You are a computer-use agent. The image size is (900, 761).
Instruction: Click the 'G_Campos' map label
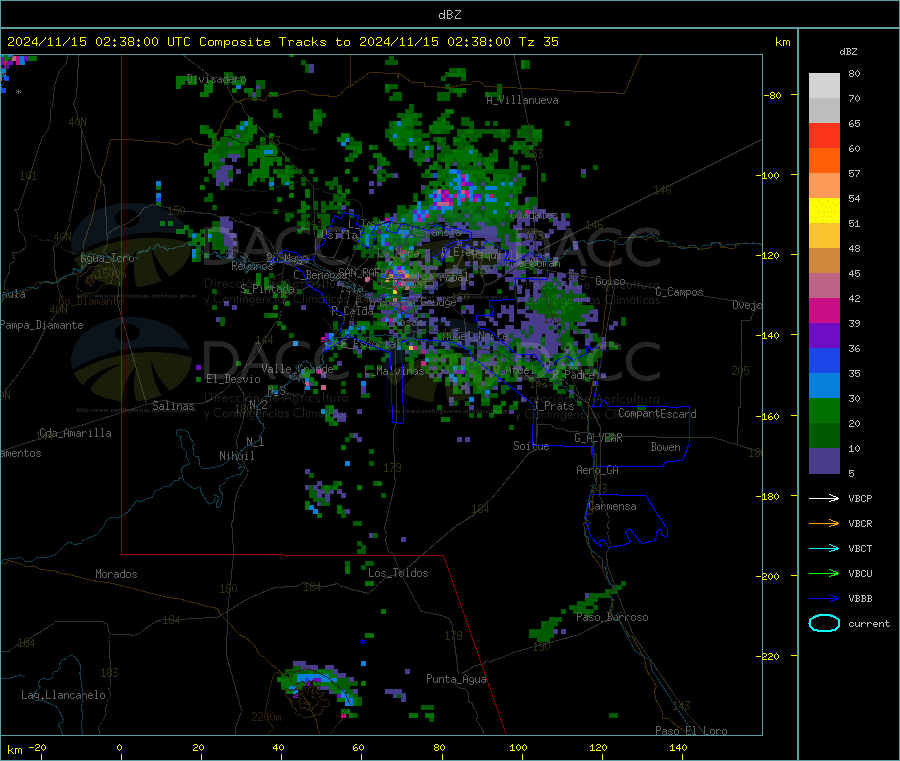point(679,292)
